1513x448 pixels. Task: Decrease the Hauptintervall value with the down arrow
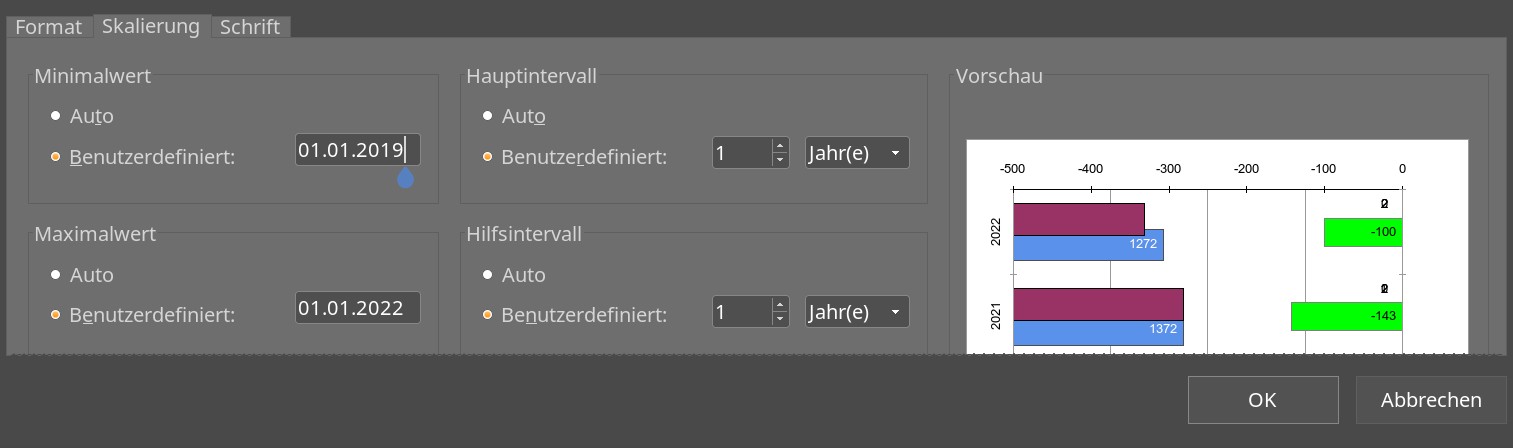coord(780,160)
